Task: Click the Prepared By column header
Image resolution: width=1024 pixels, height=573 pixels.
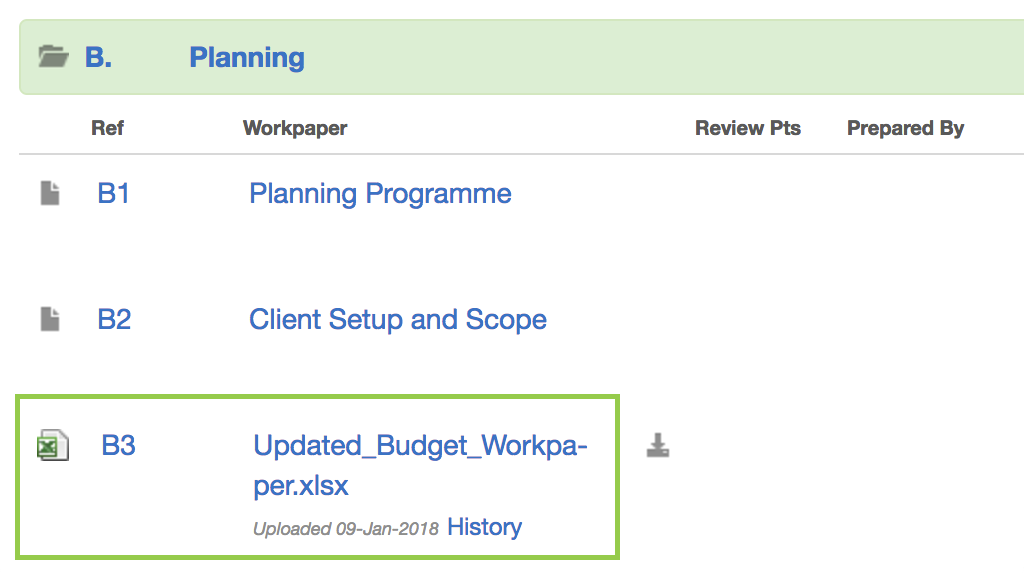Action: click(x=905, y=128)
